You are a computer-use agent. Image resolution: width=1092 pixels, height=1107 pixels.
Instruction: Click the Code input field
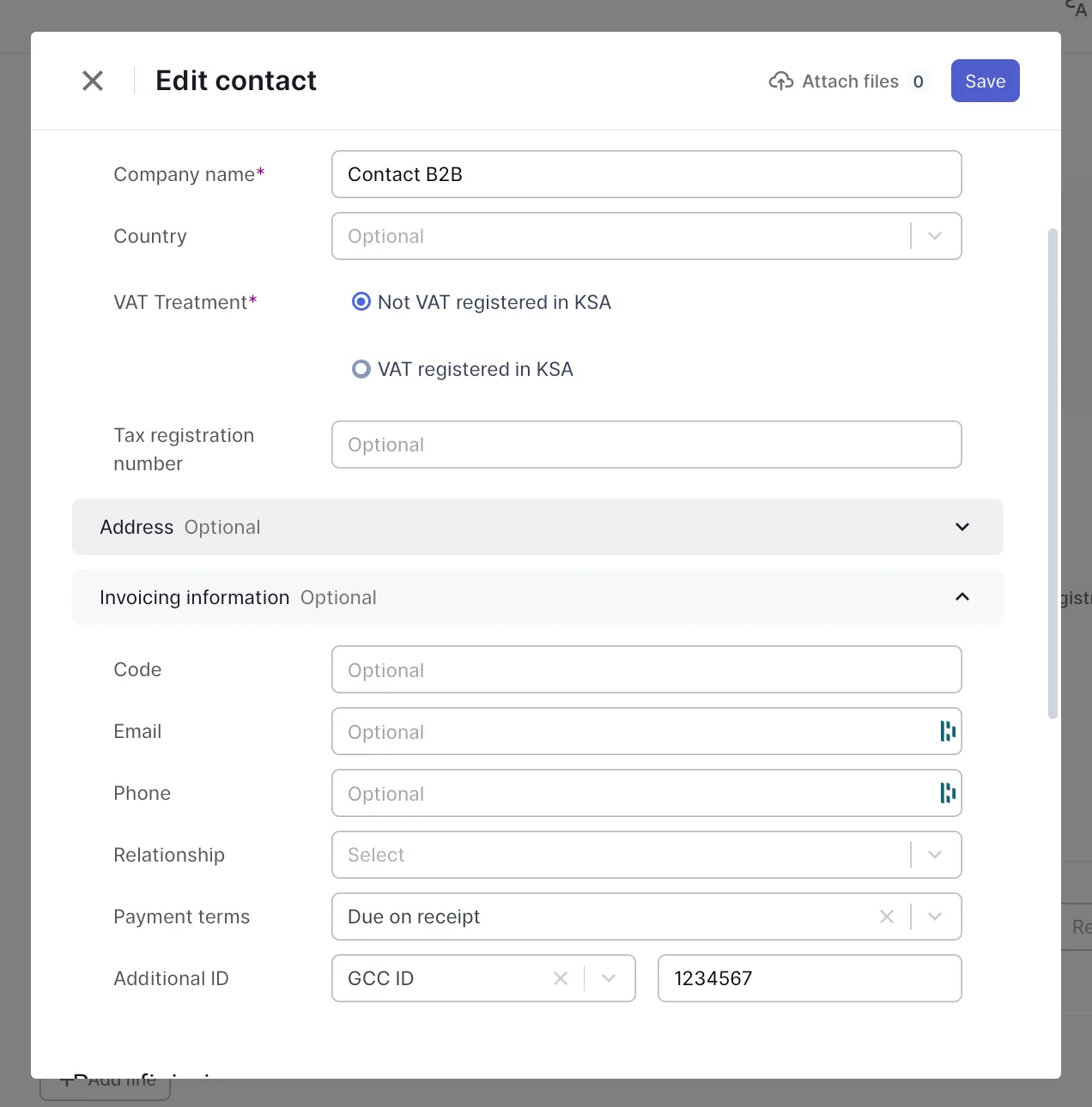[646, 669]
